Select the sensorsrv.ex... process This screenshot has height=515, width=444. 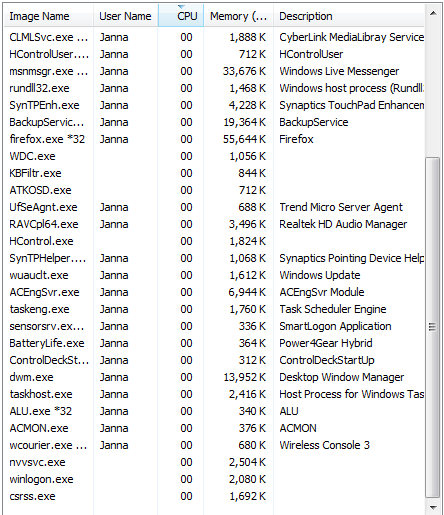pyautogui.click(x=214, y=326)
